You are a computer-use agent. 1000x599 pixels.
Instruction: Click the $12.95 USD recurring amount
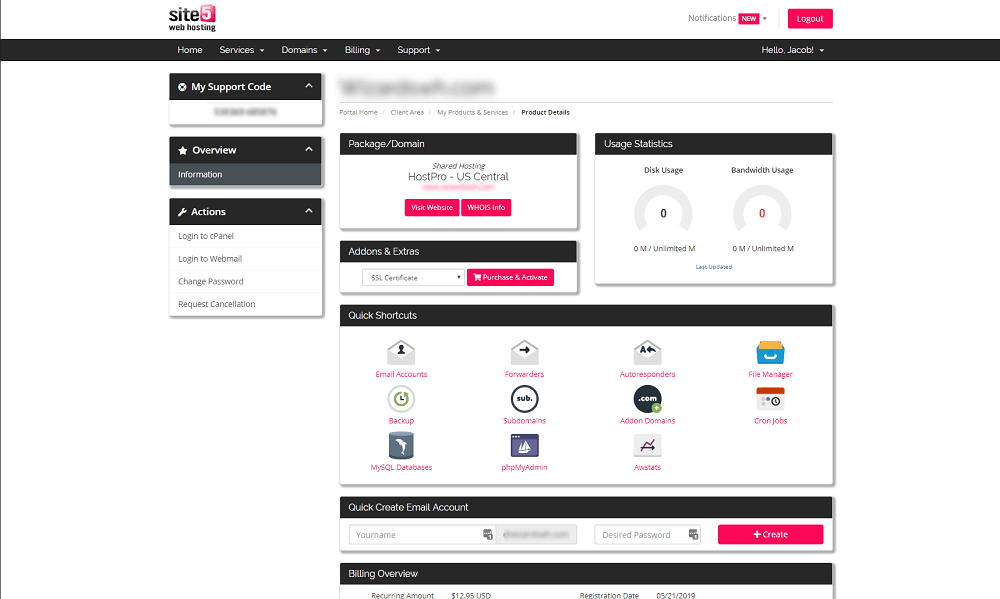coord(471,595)
